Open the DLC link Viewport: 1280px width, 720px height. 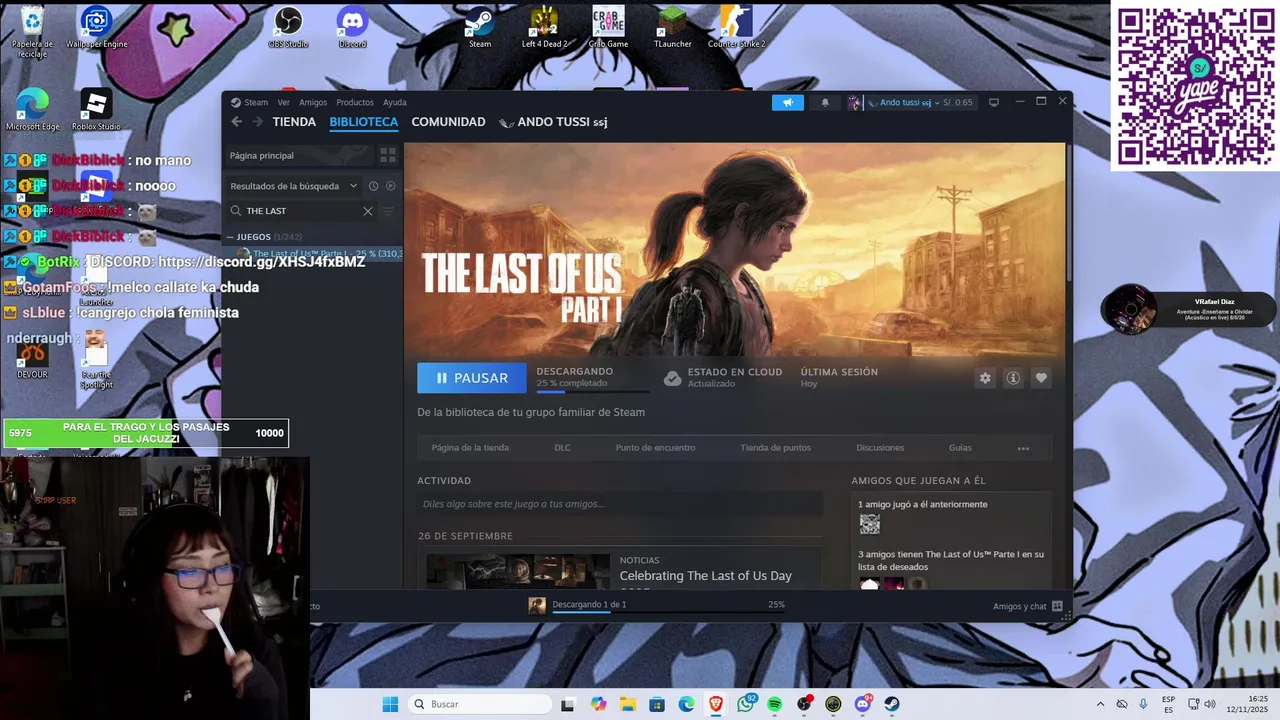(562, 448)
